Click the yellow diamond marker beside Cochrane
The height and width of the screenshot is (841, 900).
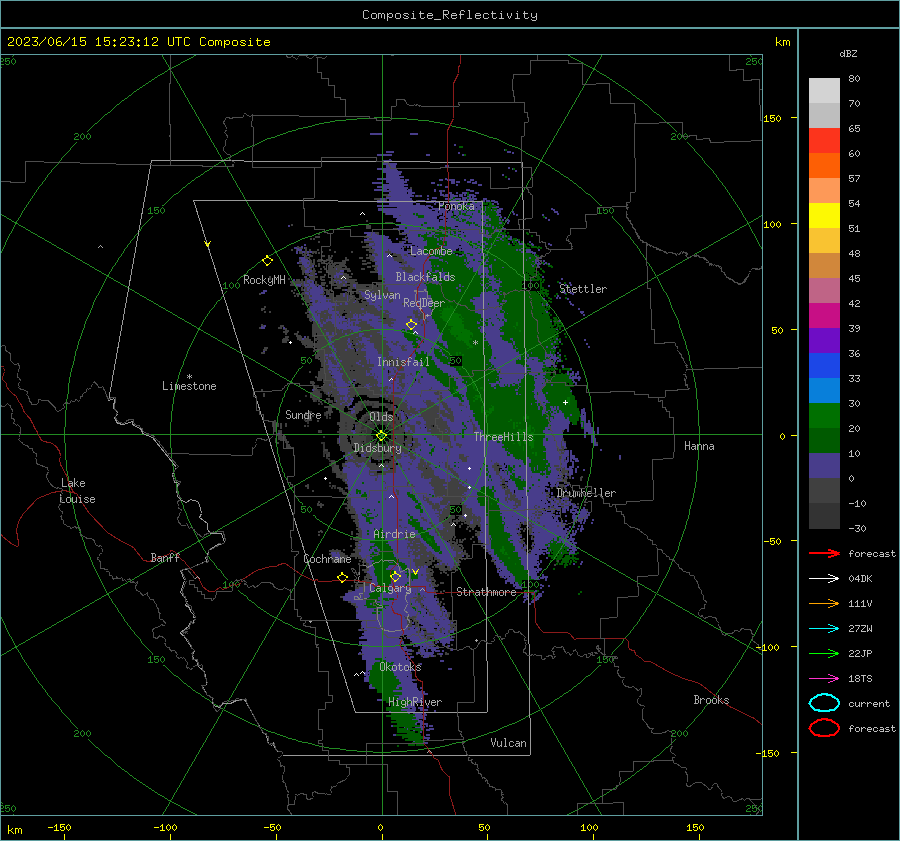point(342,578)
